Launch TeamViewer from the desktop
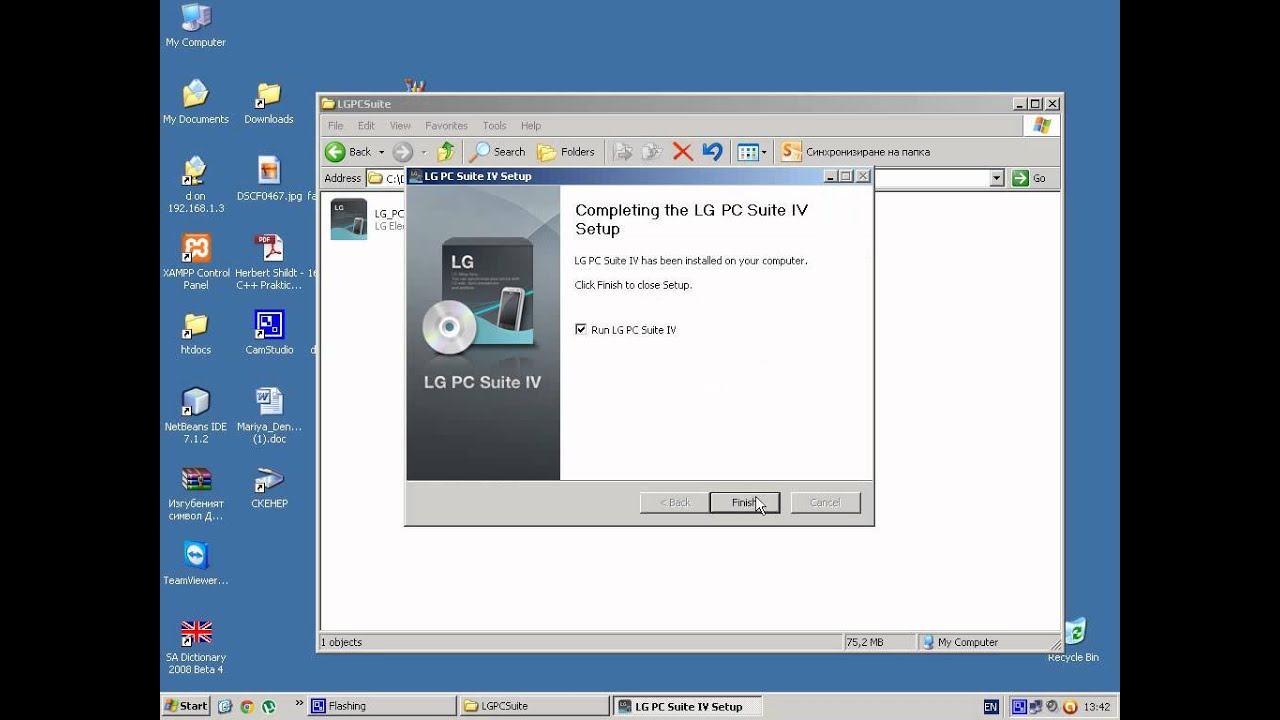The width and height of the screenshot is (1280, 720). (195, 563)
